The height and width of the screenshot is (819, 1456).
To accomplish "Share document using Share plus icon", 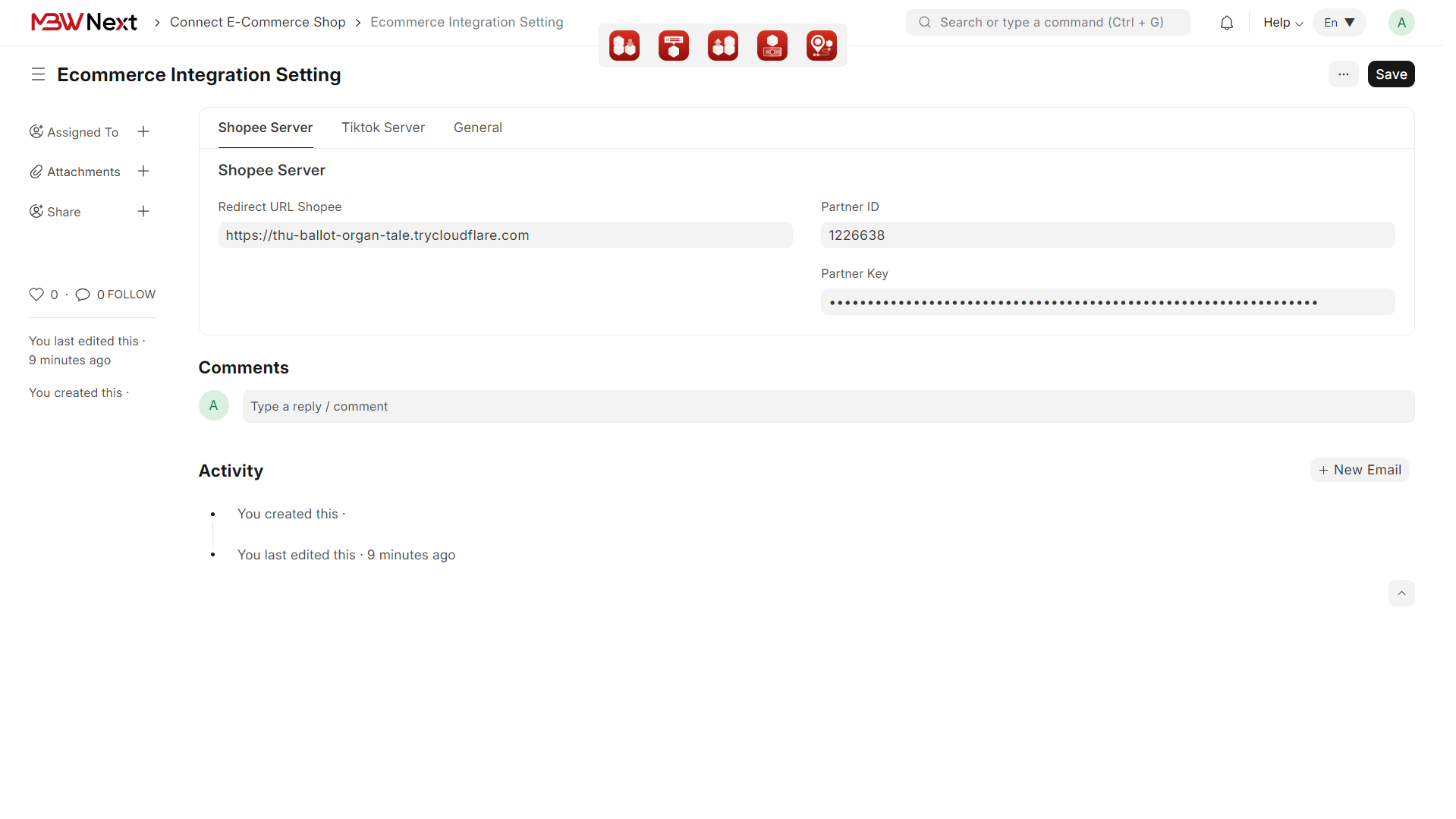I will pos(143,212).
